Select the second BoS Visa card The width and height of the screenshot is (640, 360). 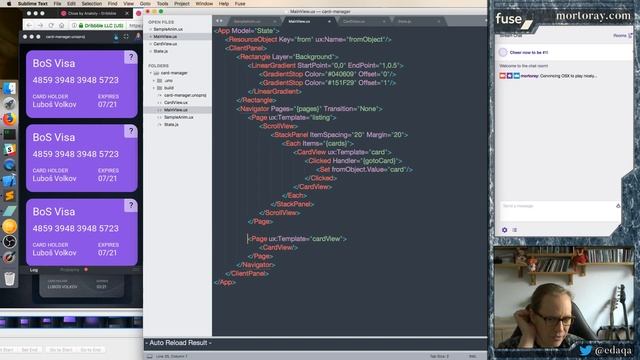click(82, 158)
